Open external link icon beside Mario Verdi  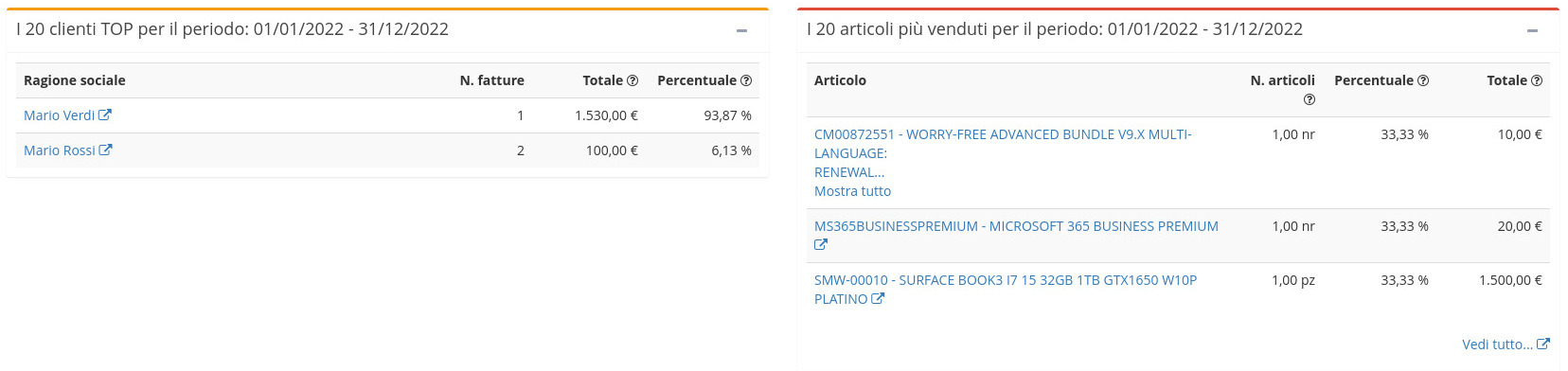point(105,115)
